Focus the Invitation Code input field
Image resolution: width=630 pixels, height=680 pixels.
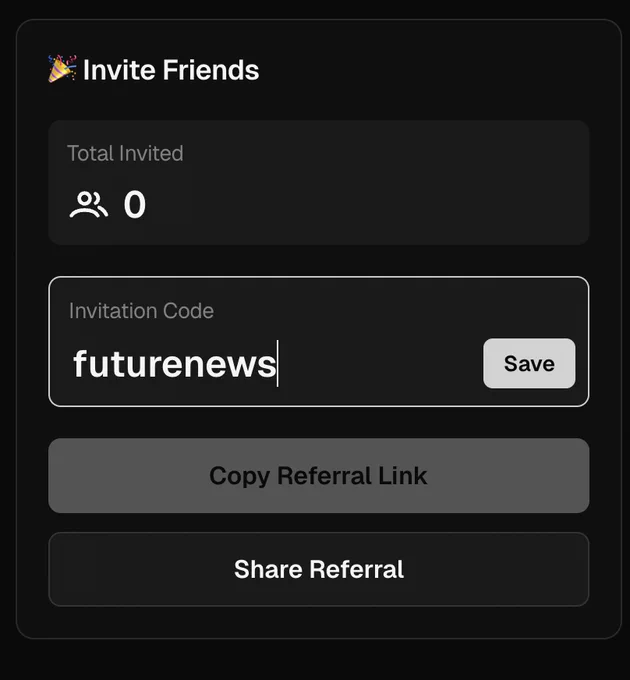tap(319, 341)
